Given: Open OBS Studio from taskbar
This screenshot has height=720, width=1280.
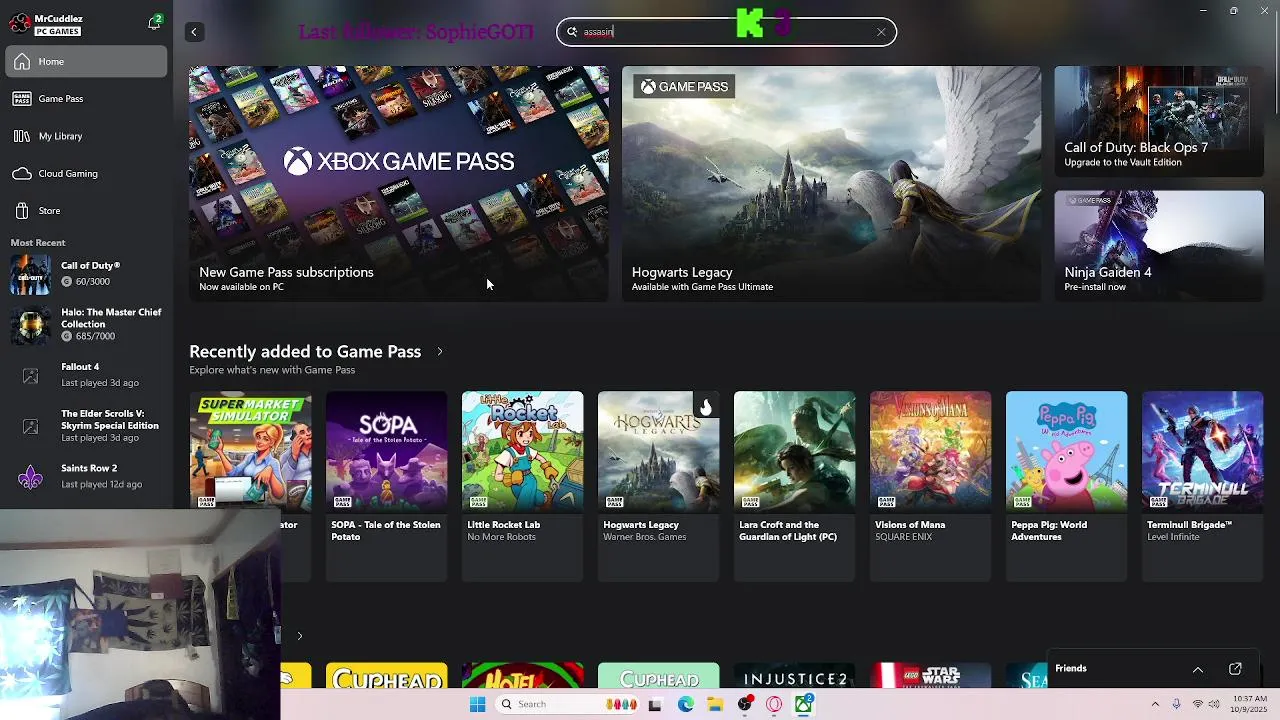Looking at the screenshot, I should point(745,705).
